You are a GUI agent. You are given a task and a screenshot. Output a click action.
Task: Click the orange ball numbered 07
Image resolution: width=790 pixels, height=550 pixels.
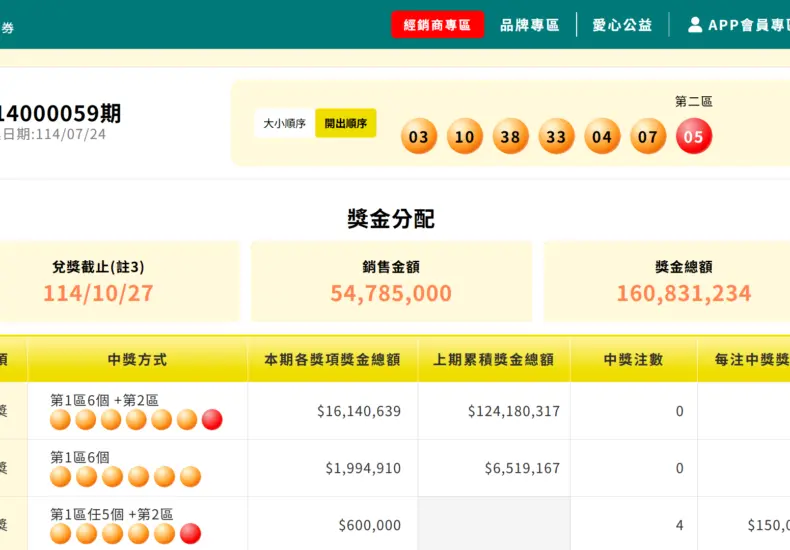click(648, 136)
